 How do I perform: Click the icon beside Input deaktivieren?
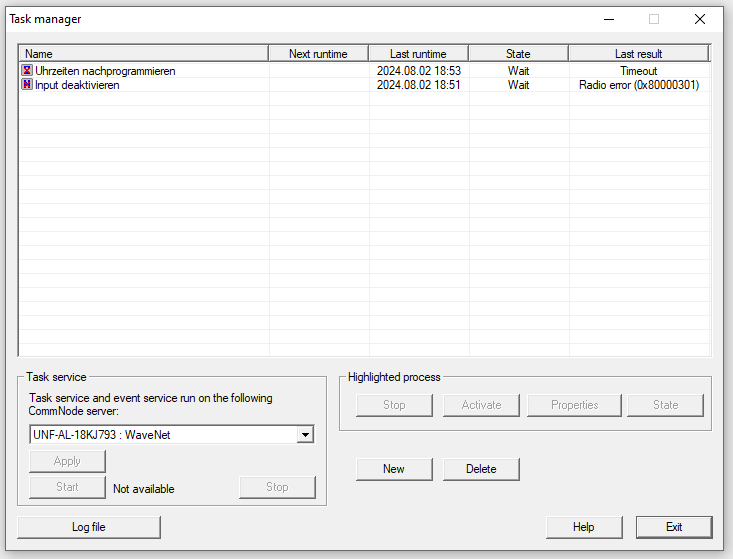(27, 85)
